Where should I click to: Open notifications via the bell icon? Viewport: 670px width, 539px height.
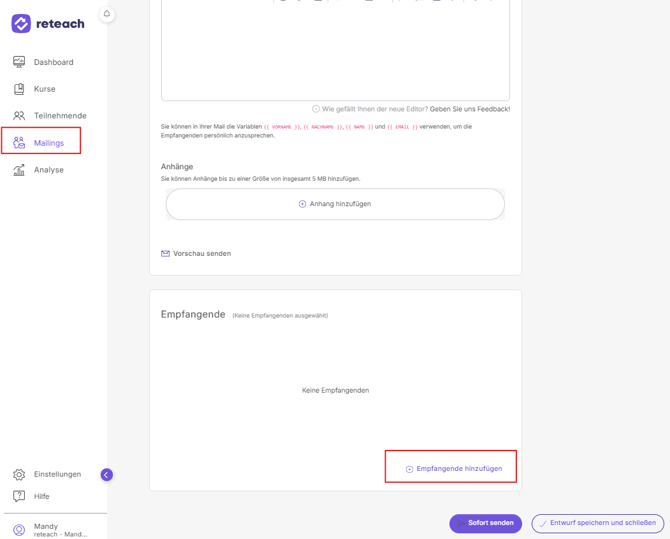[107, 14]
